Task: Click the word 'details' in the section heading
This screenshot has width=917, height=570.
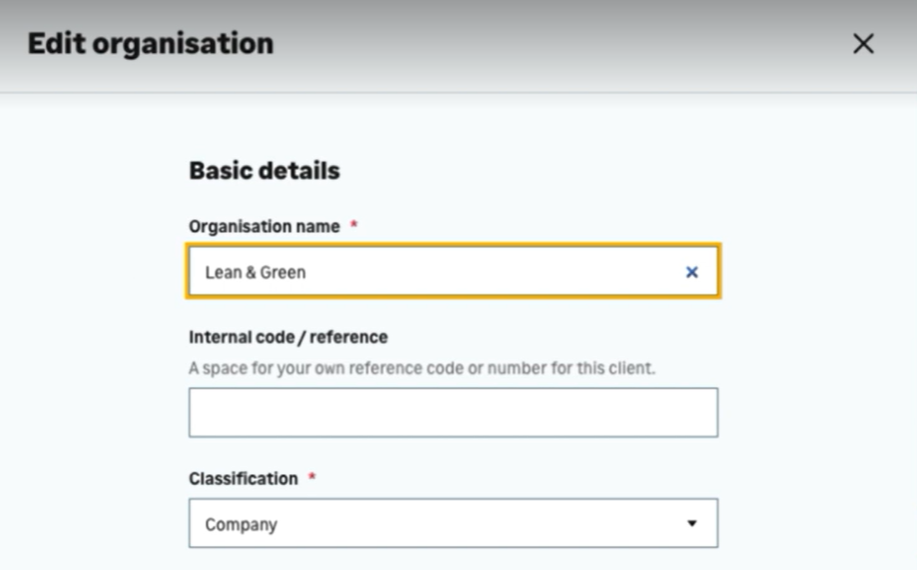Action: click(x=300, y=171)
